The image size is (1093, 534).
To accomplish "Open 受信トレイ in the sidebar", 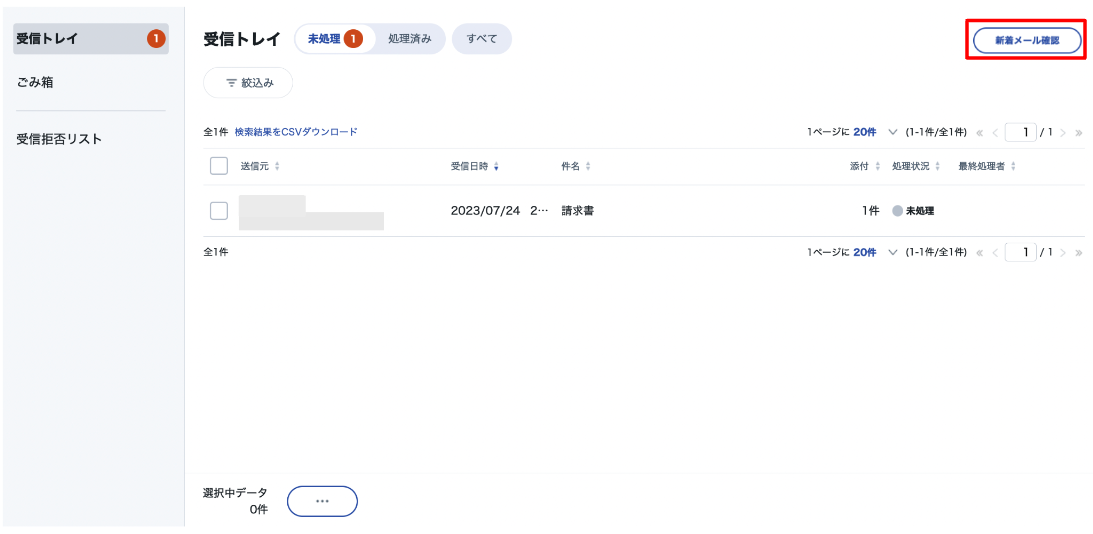I will tap(91, 39).
